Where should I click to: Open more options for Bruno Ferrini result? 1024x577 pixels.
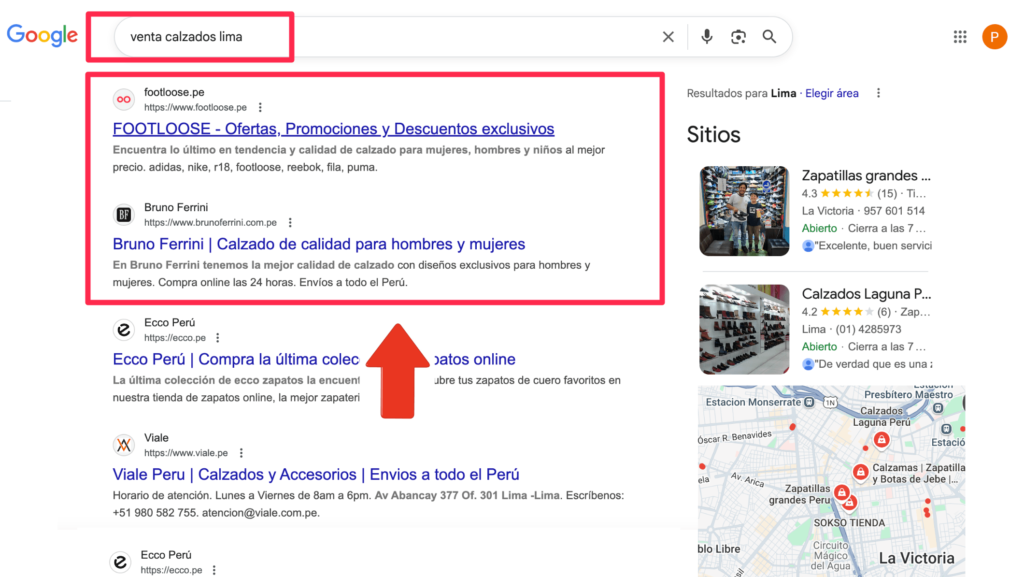(x=290, y=223)
